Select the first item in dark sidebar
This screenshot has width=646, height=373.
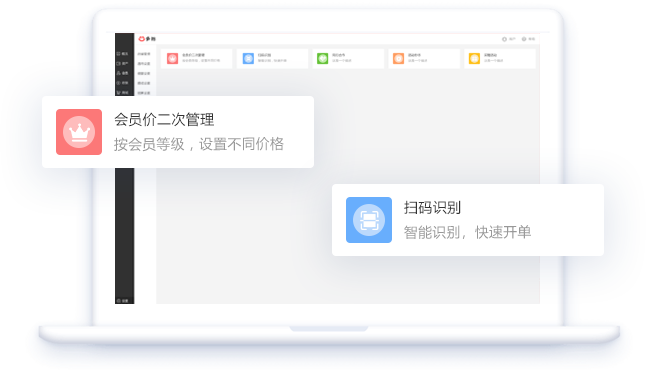click(x=122, y=54)
